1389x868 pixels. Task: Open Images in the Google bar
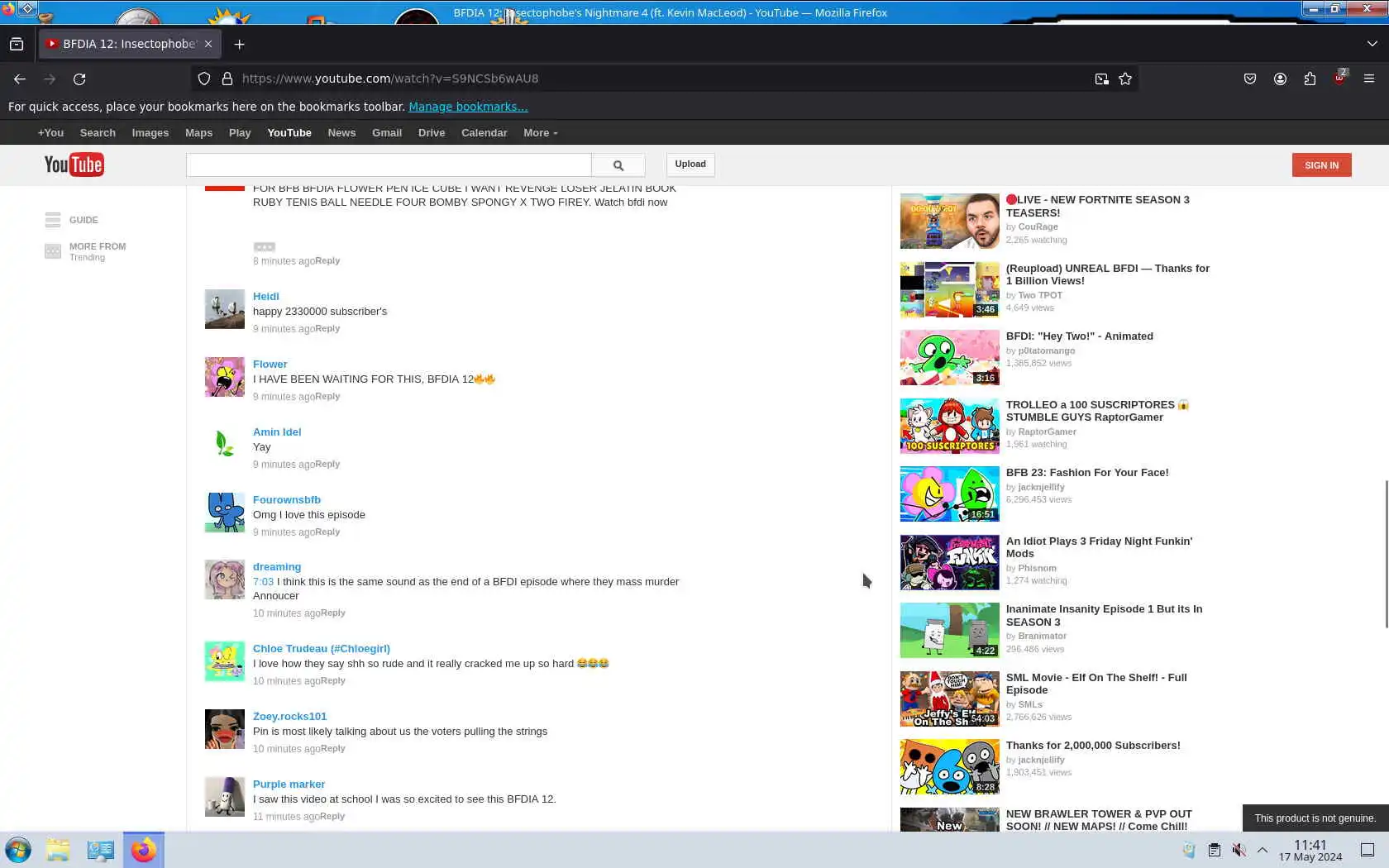150,133
